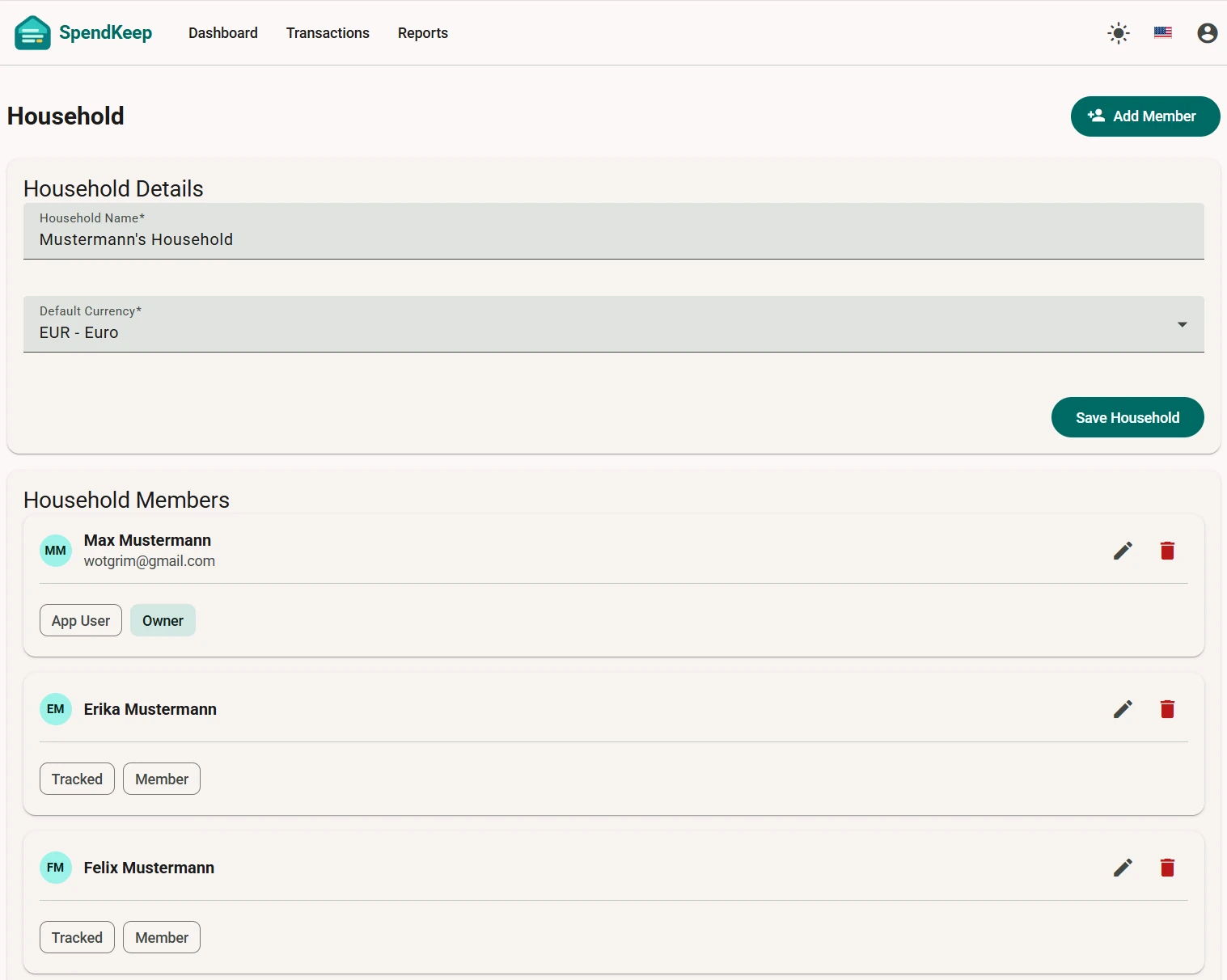Click the Household Details heading
This screenshot has height=980, width=1227.
(113, 188)
